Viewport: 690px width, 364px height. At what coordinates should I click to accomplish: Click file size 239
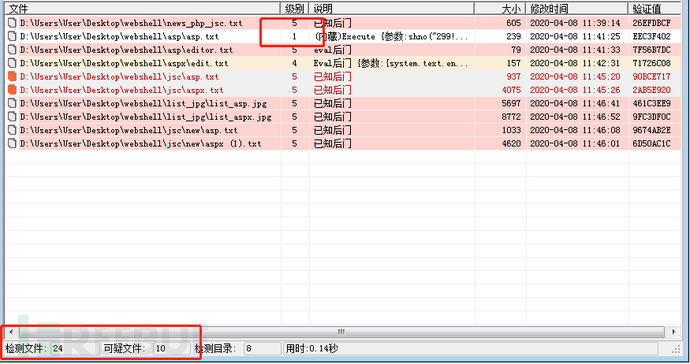coord(514,37)
